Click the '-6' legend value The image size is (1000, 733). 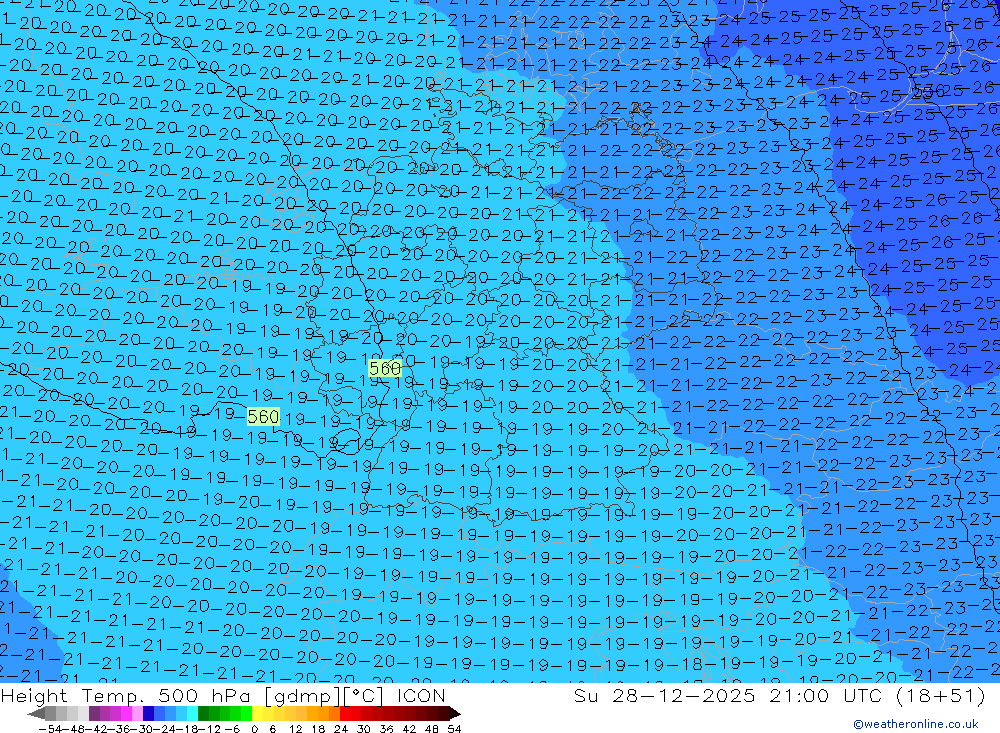(233, 729)
